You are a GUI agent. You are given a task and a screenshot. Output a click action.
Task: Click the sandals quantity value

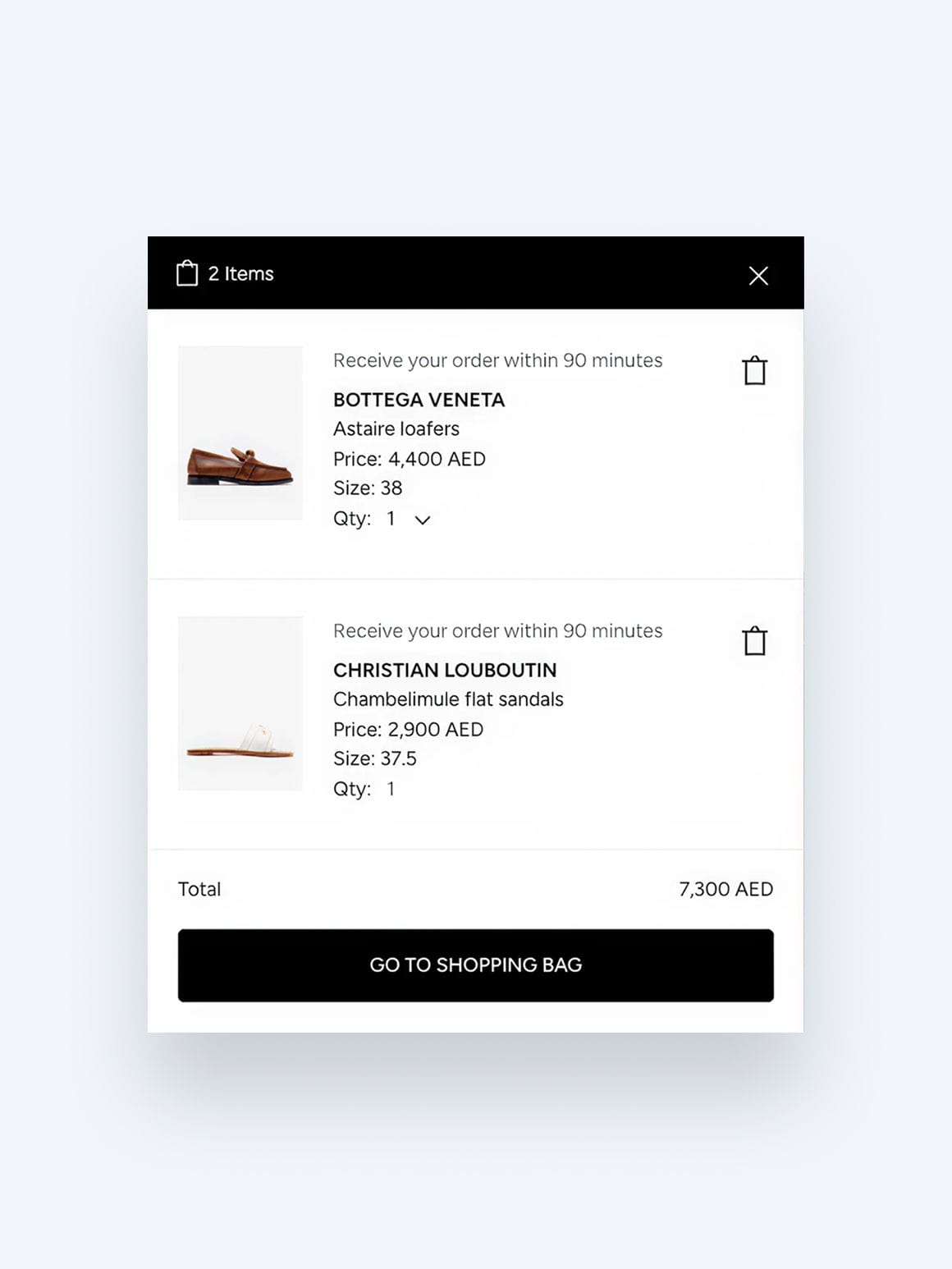[x=391, y=789]
